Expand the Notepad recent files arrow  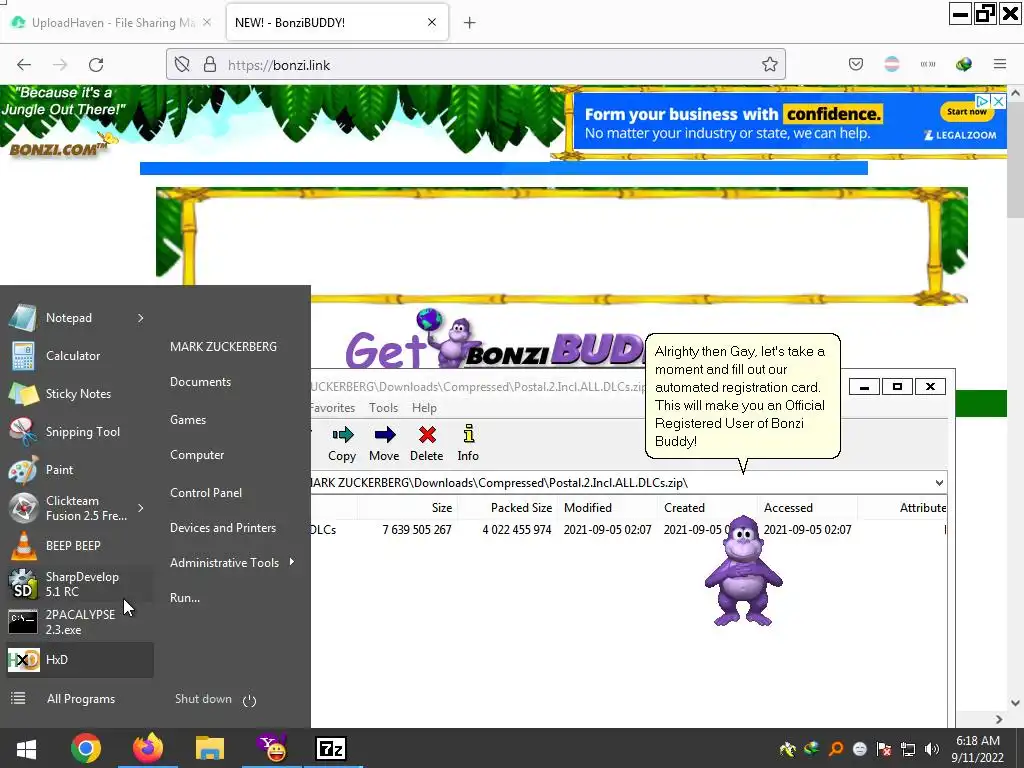tap(140, 318)
